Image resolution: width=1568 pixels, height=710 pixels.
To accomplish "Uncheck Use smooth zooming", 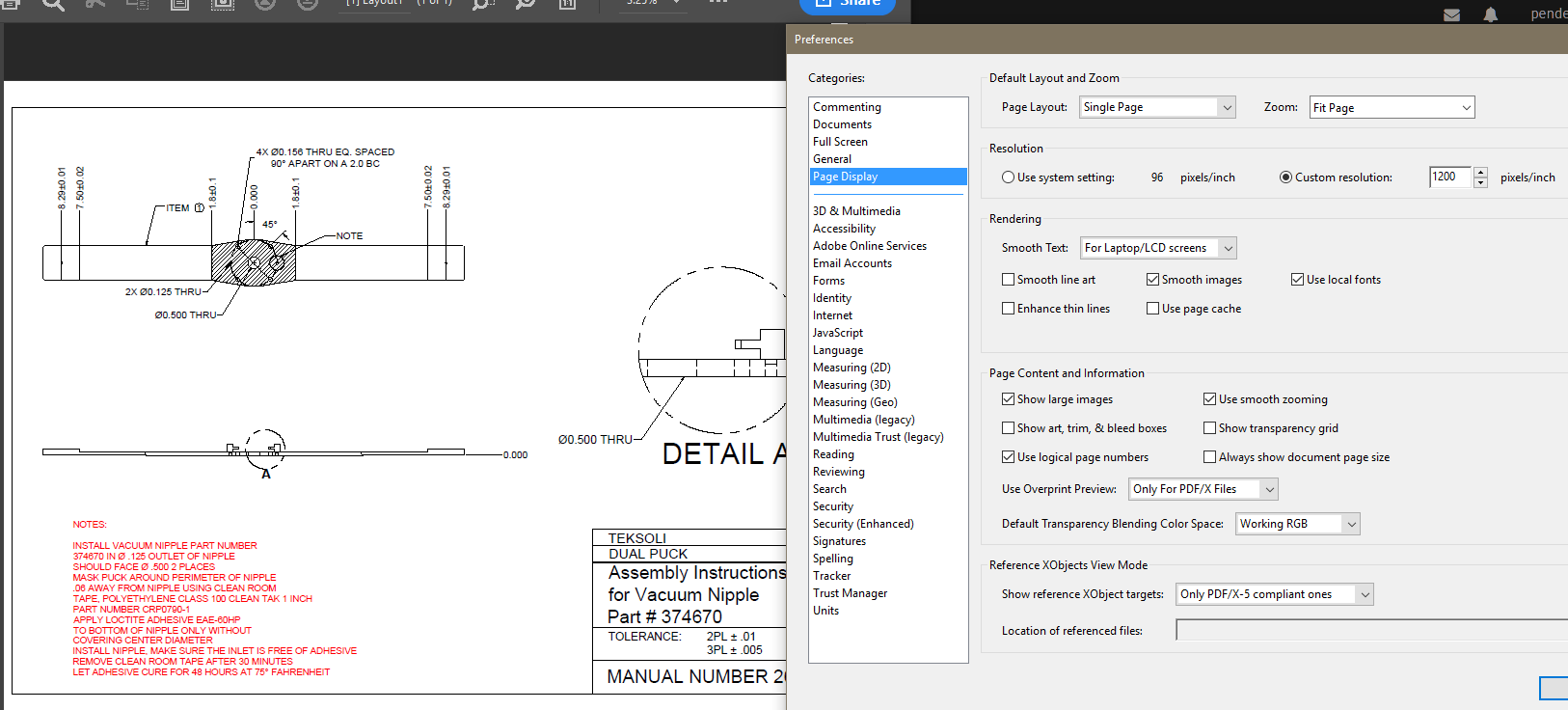I will (1209, 399).
